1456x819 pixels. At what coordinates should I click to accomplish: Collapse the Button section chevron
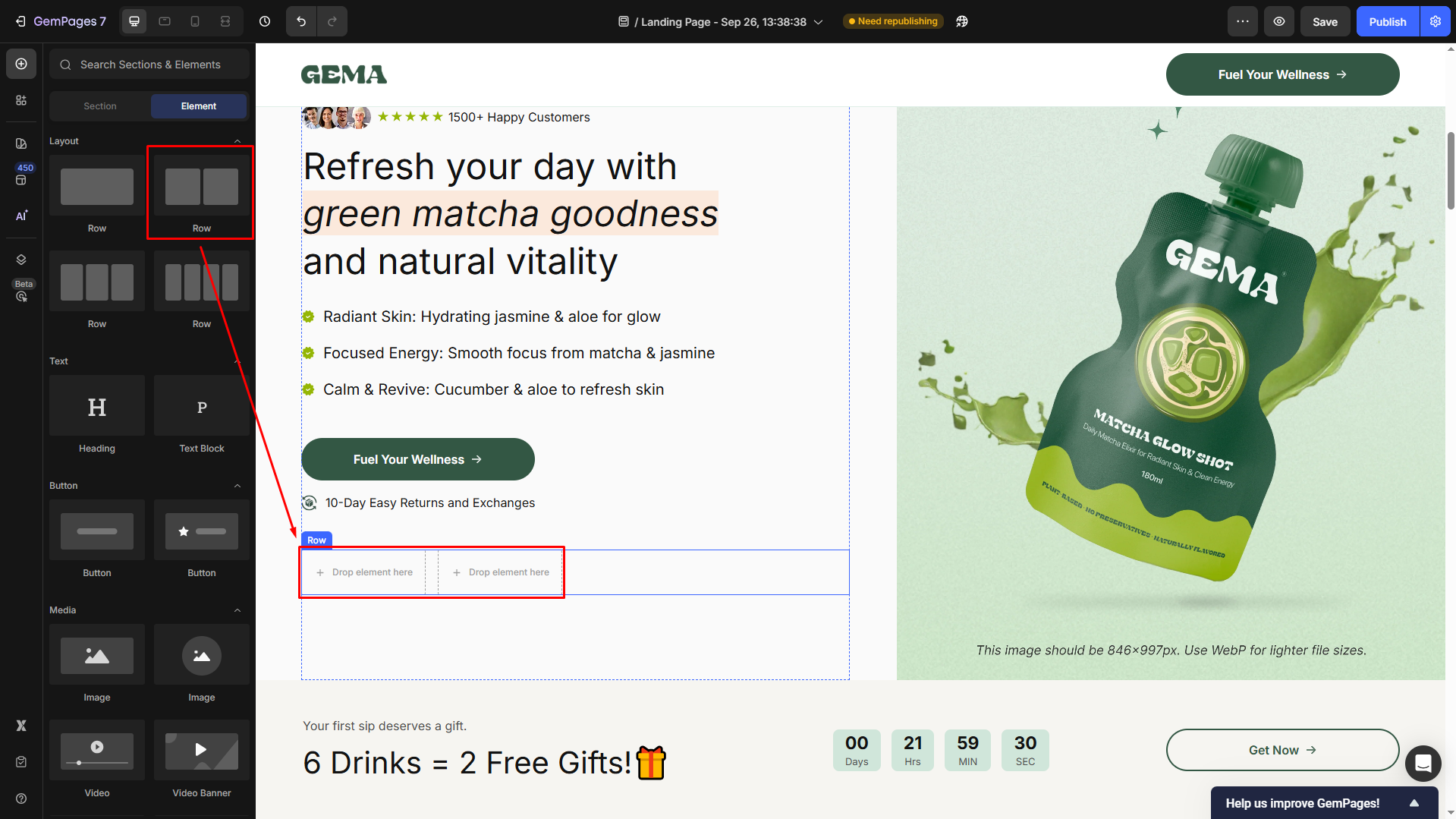[237, 486]
